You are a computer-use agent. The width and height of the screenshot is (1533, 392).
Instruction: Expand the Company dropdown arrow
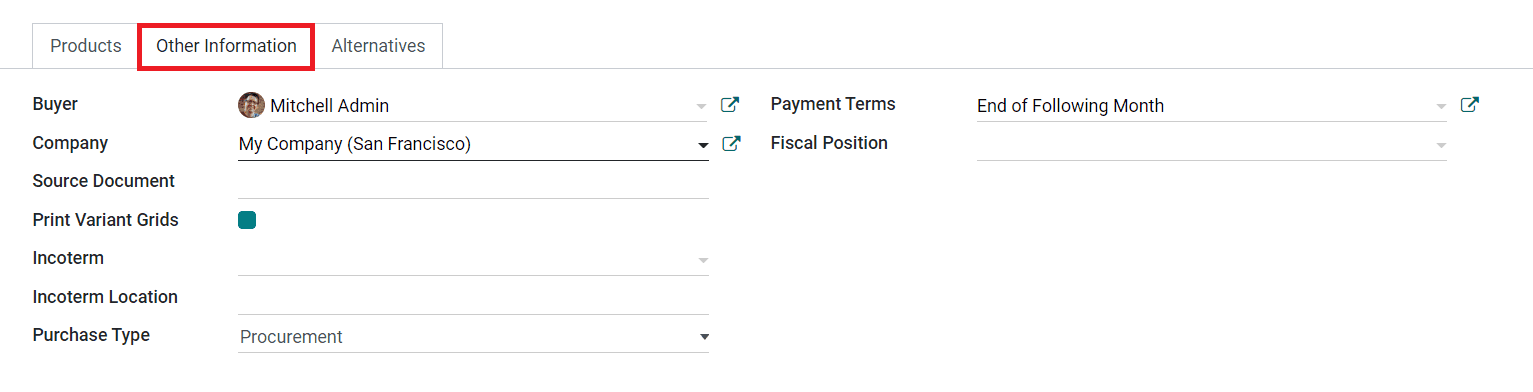tap(703, 145)
